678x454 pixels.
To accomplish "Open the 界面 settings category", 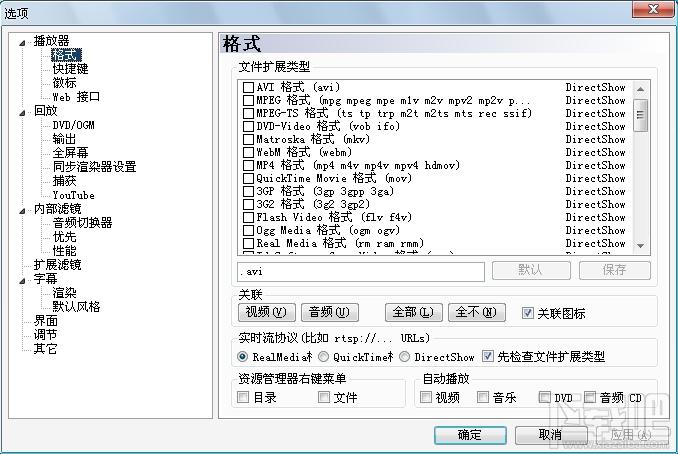I will click(46, 321).
